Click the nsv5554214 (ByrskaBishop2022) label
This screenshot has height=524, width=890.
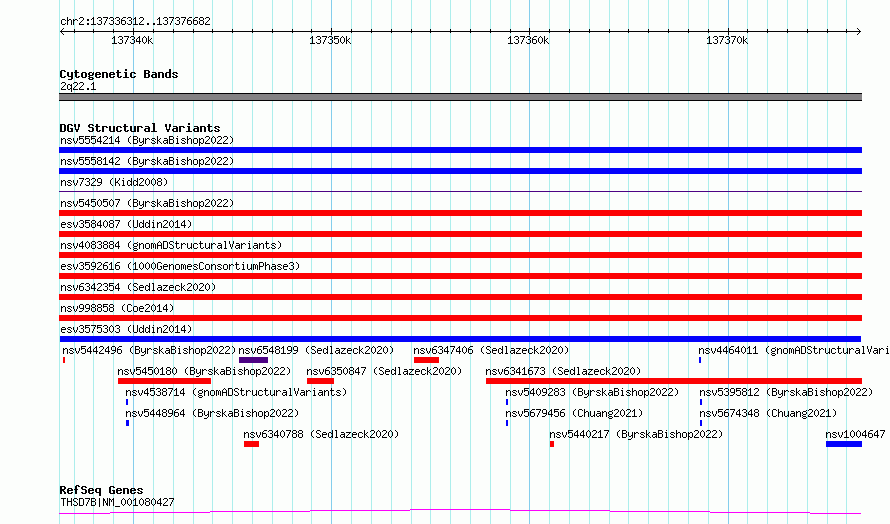(x=147, y=140)
